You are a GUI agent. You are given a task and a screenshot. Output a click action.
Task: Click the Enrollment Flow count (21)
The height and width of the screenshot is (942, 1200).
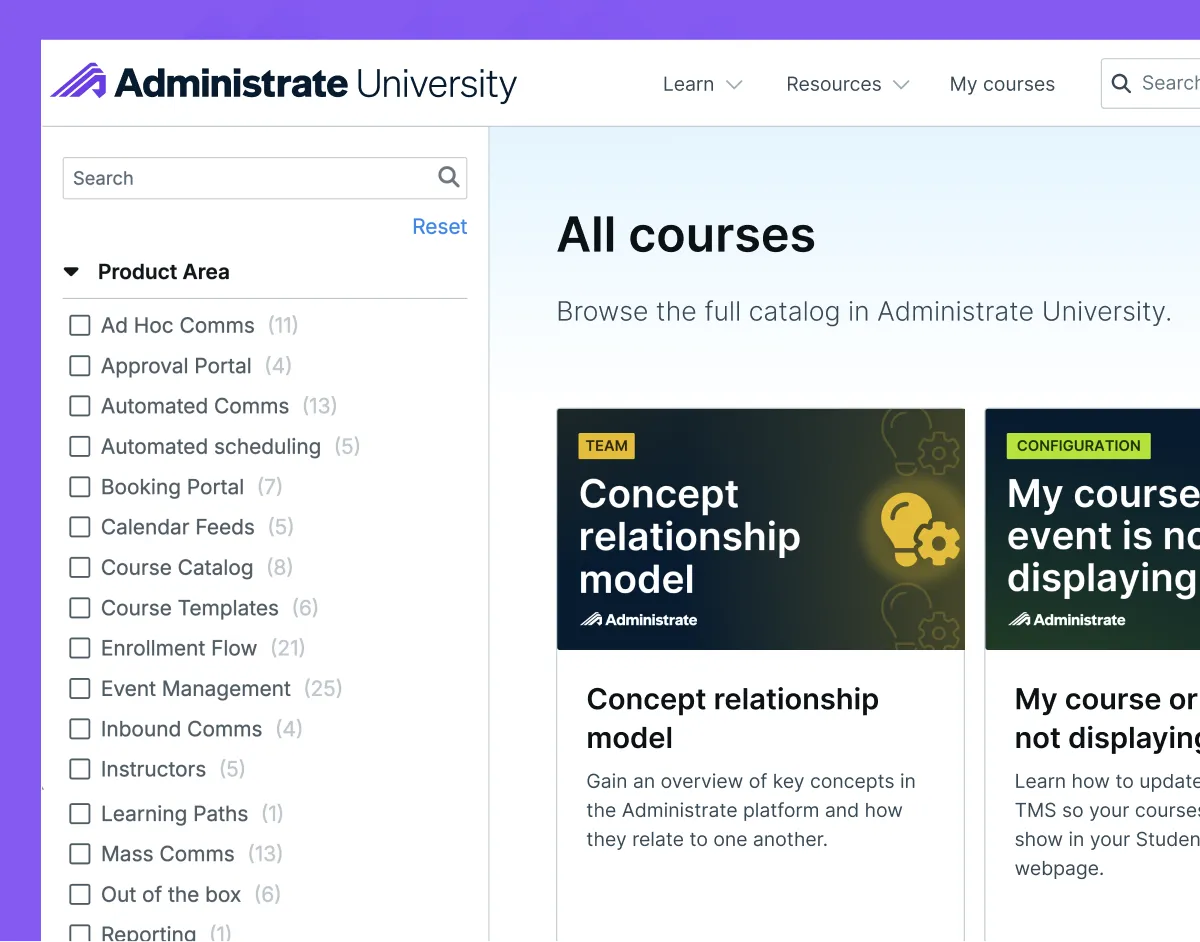point(288,648)
